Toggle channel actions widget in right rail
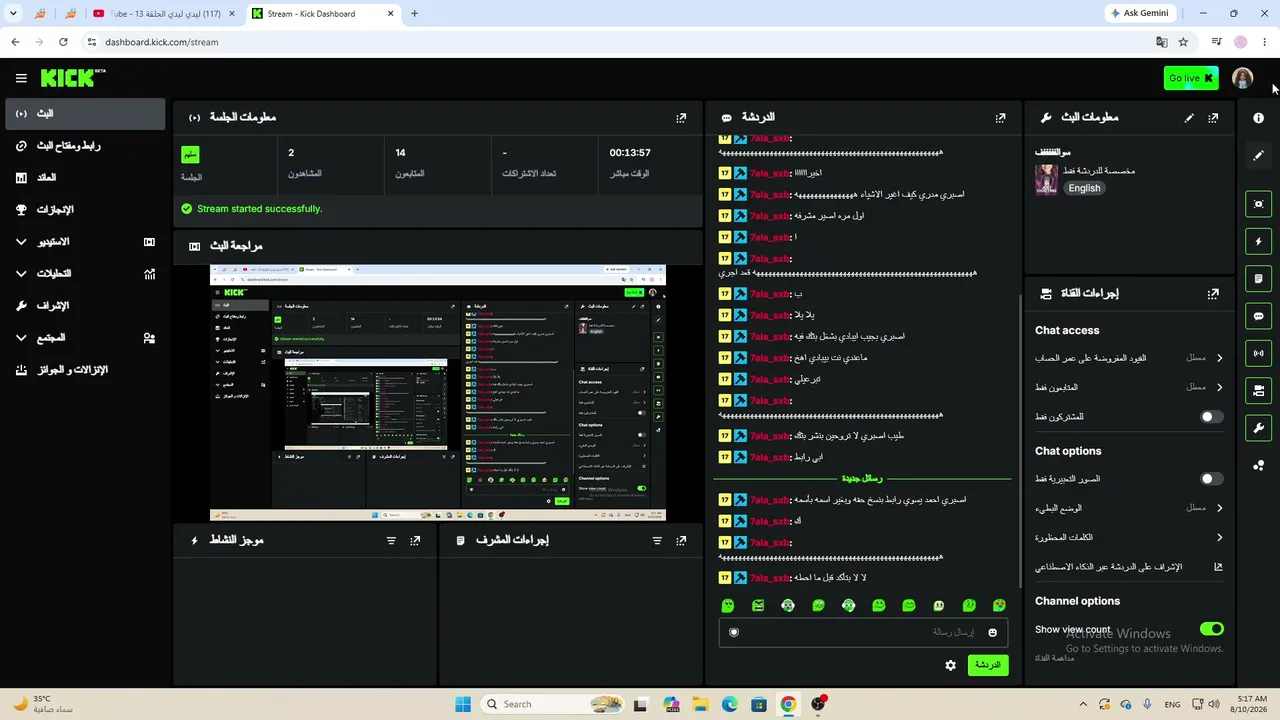 [x=1258, y=391]
